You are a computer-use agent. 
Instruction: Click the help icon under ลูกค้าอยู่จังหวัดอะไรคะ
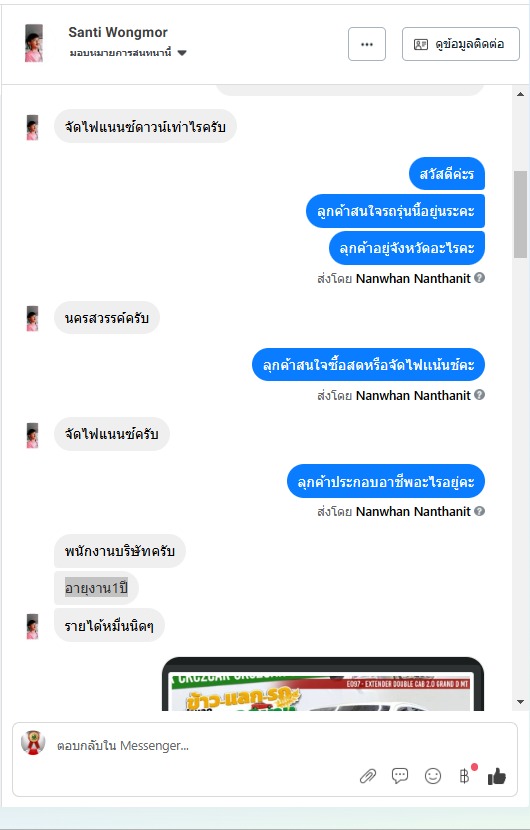(479, 277)
